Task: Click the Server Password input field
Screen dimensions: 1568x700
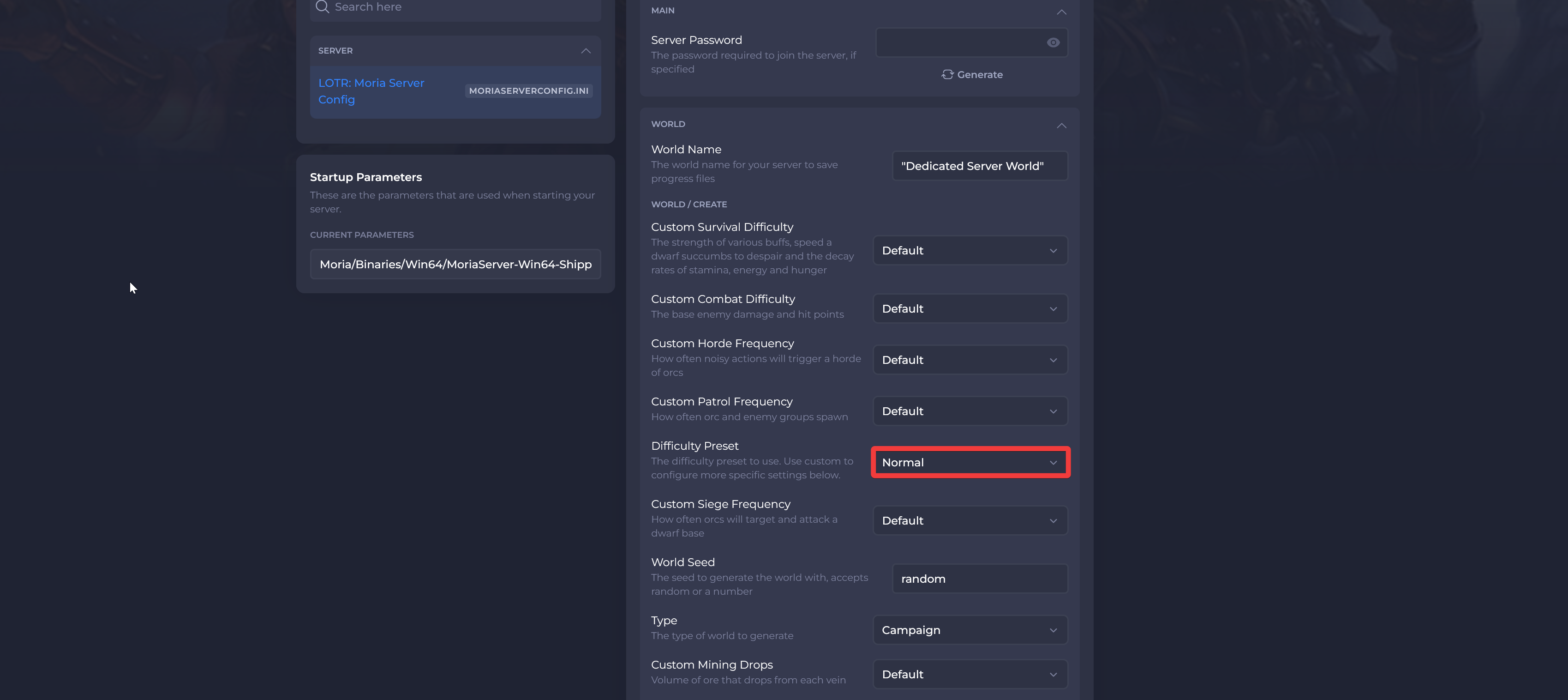Action: [x=971, y=42]
